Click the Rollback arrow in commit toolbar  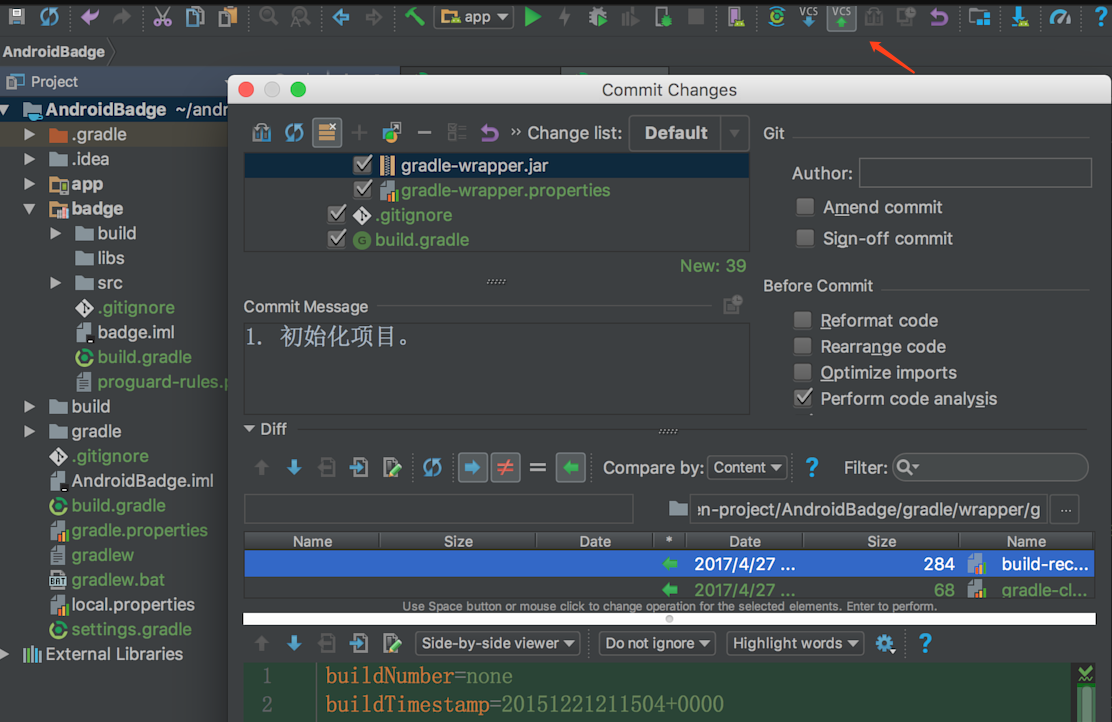click(x=489, y=133)
